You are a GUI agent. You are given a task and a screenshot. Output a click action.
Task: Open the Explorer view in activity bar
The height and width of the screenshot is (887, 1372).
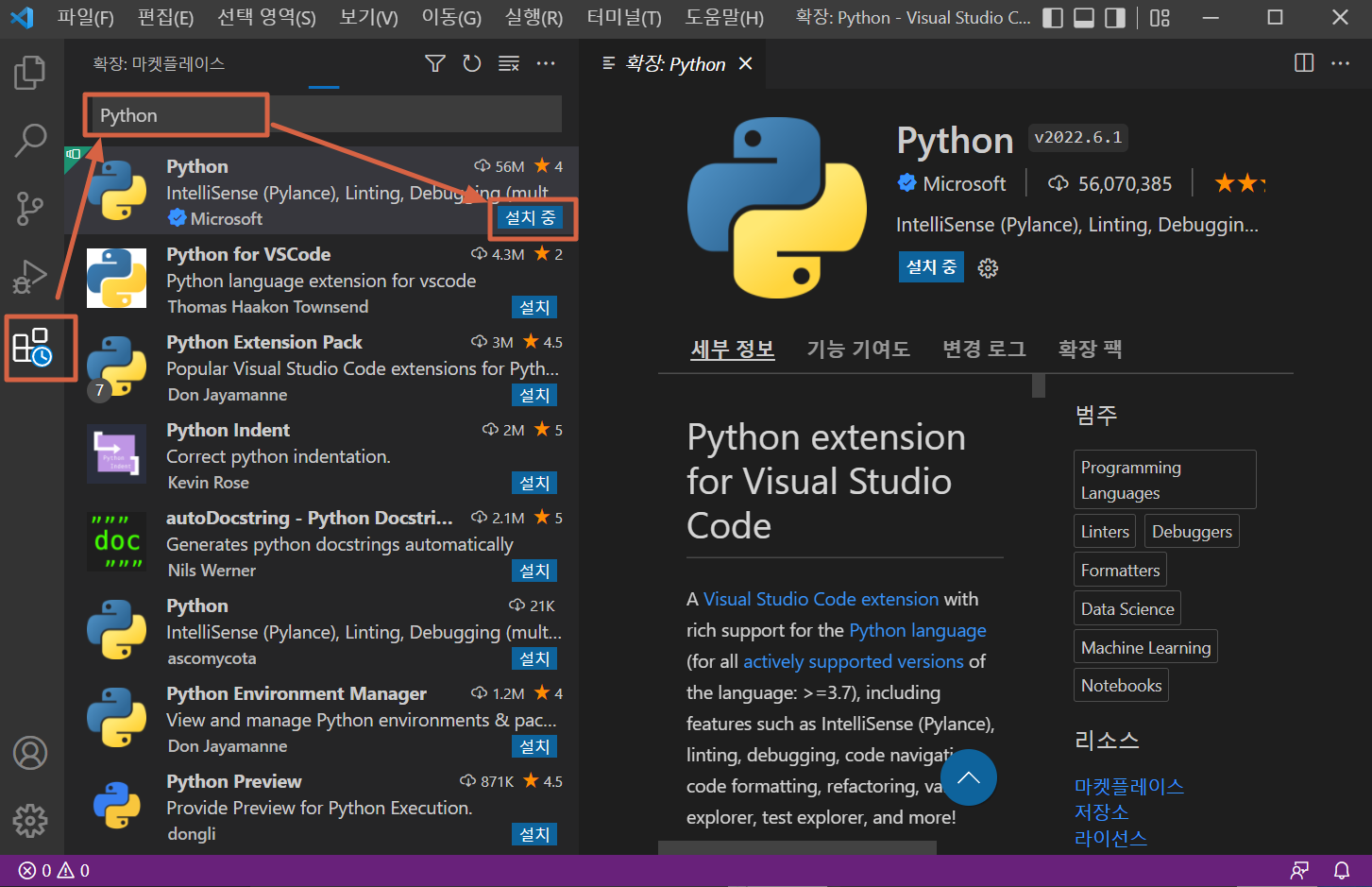pos(30,73)
